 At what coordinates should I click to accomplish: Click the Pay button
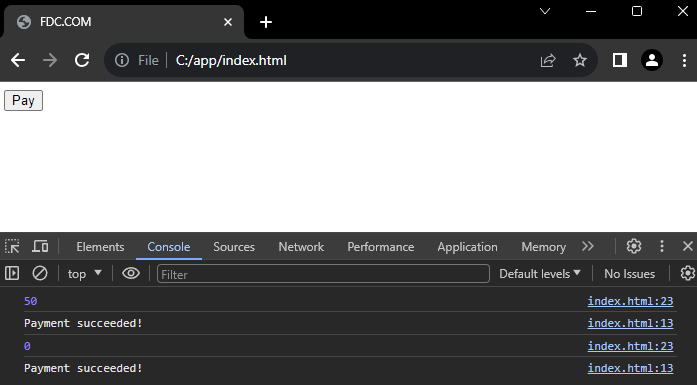pyautogui.click(x=24, y=100)
